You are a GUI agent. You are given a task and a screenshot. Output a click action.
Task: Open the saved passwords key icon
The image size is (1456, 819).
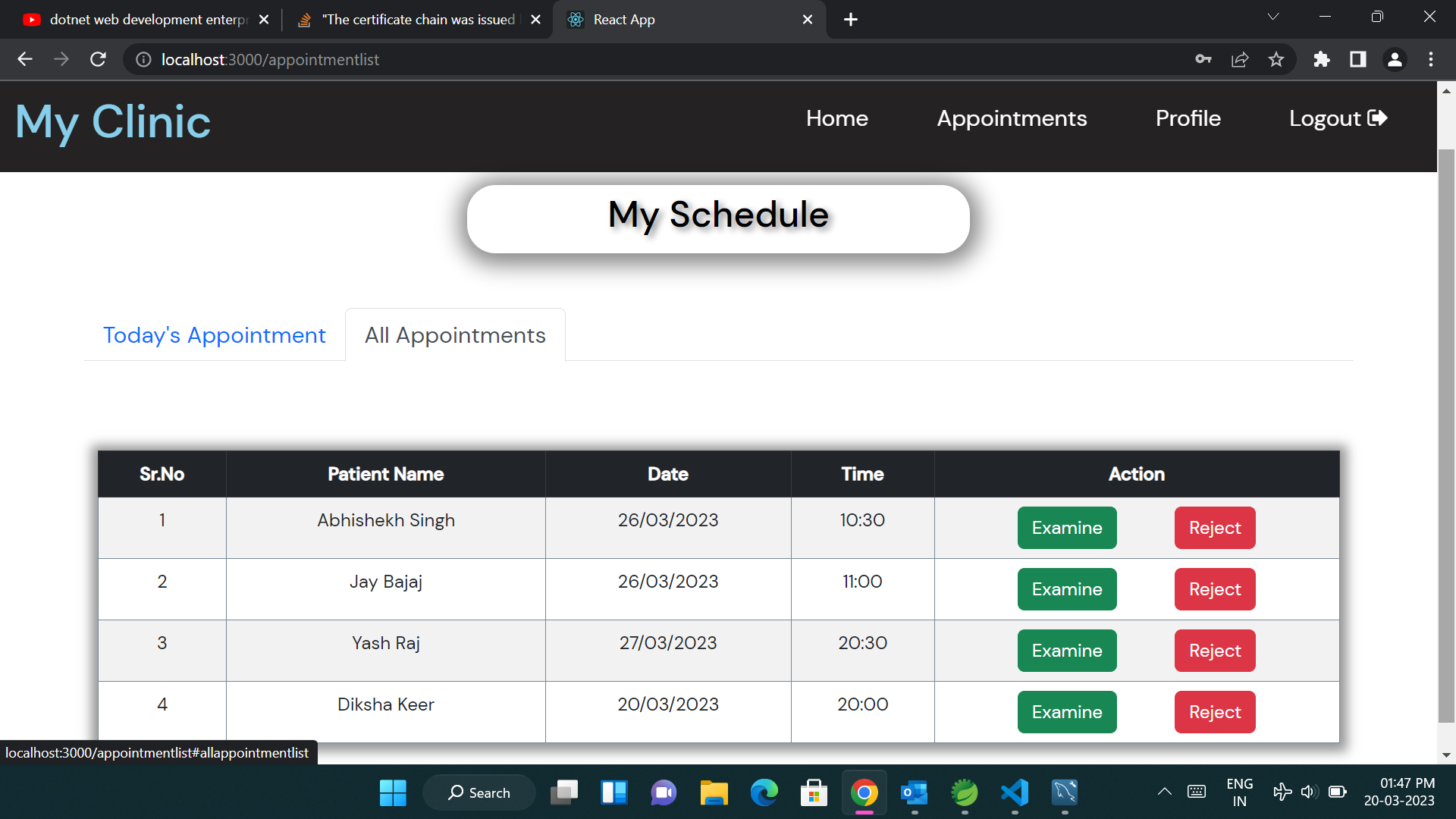pyautogui.click(x=1203, y=59)
